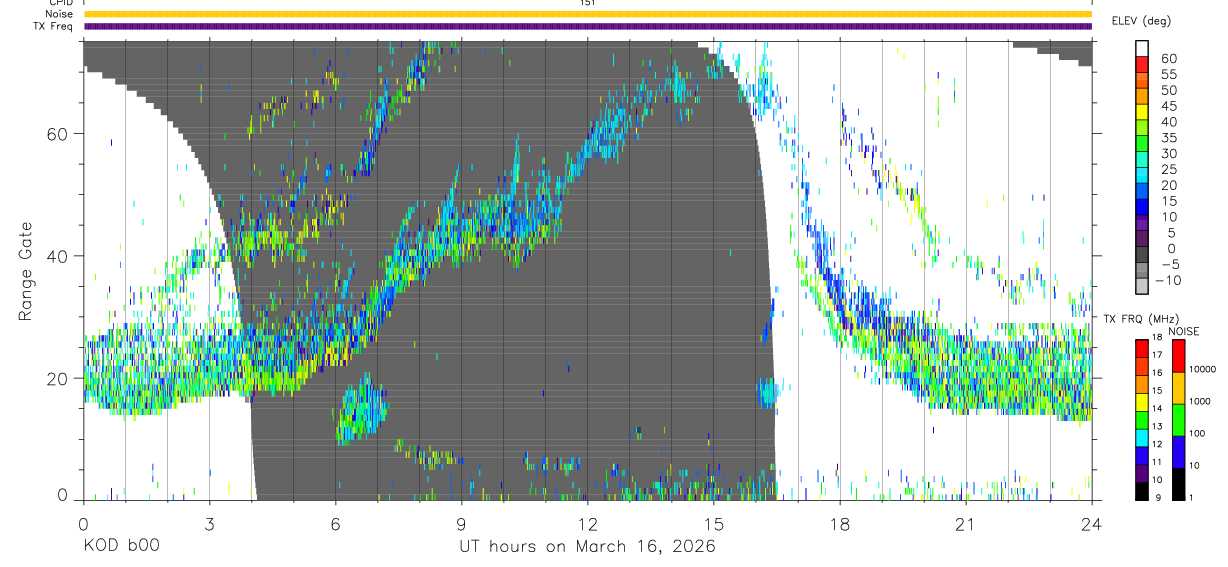Image resolution: width=1228 pixels, height=567 pixels.
Task: Select the yellow TX FRQ swatch between 15 and 14
Action: click(x=1141, y=403)
